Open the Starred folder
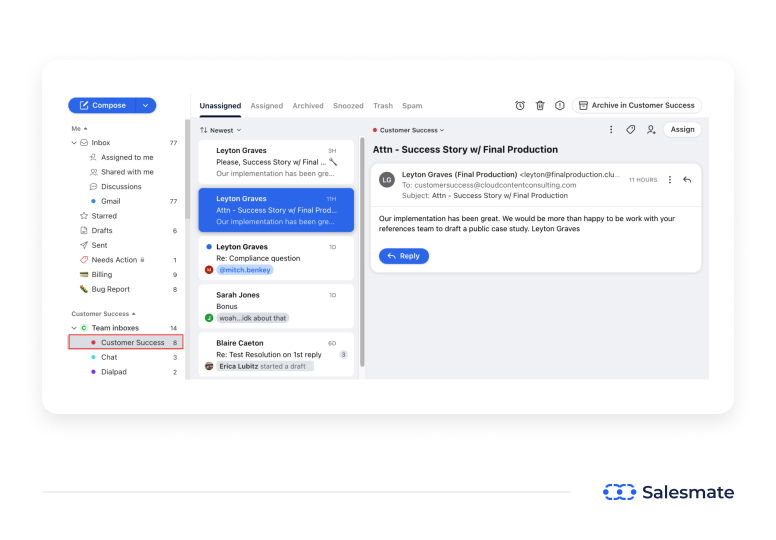 [x=104, y=215]
